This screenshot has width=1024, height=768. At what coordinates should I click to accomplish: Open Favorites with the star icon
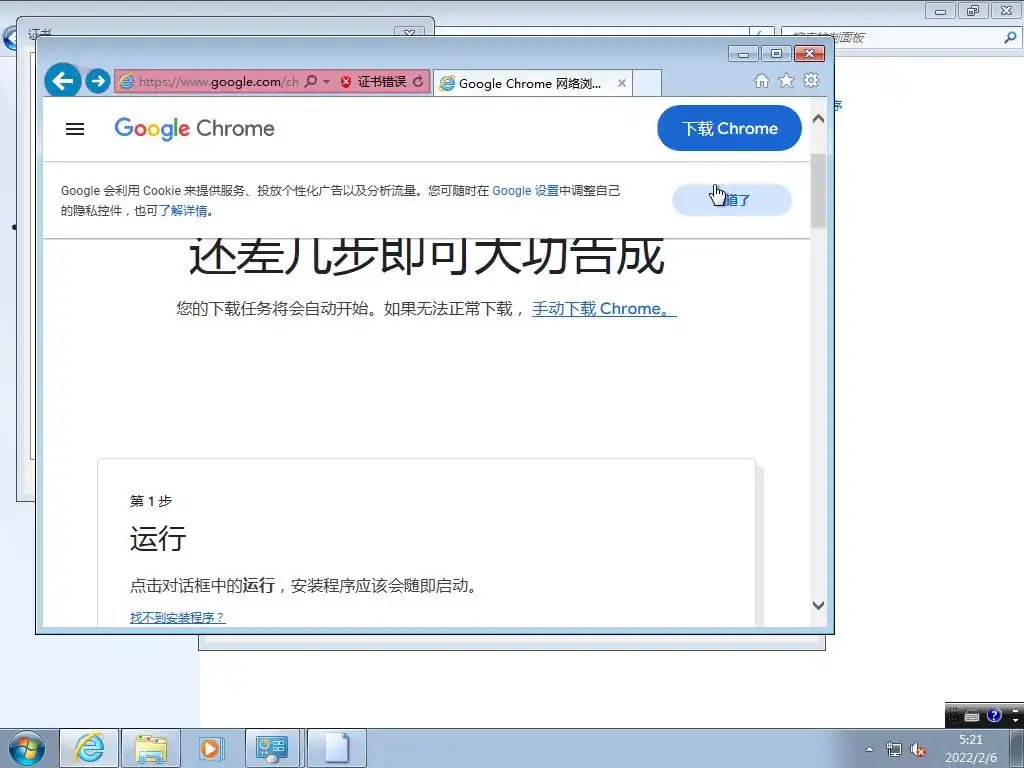coord(786,80)
